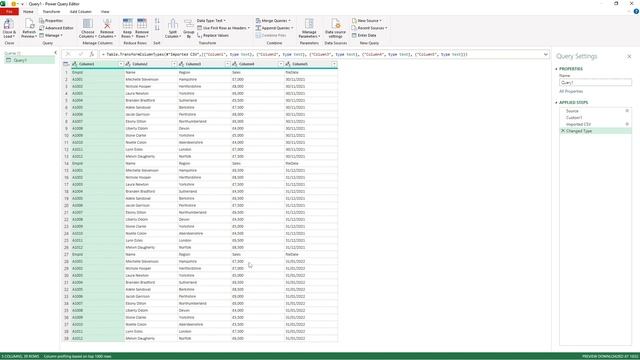Collapse the PROPERTIES section
The width and height of the screenshot is (640, 360).
coord(556,69)
